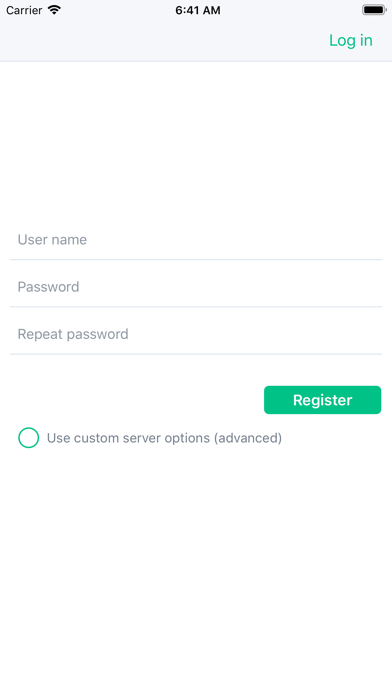
Task: Enable the custom server options circle
Action: (28, 438)
